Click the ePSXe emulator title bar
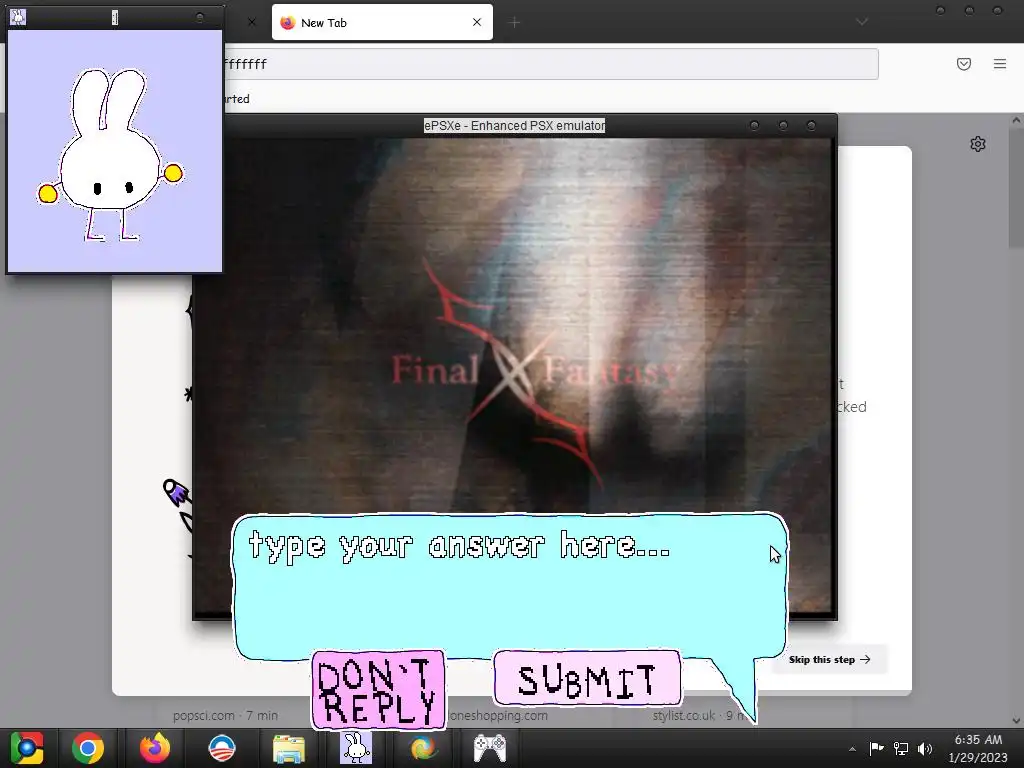Image resolution: width=1024 pixels, height=768 pixels. tap(515, 125)
